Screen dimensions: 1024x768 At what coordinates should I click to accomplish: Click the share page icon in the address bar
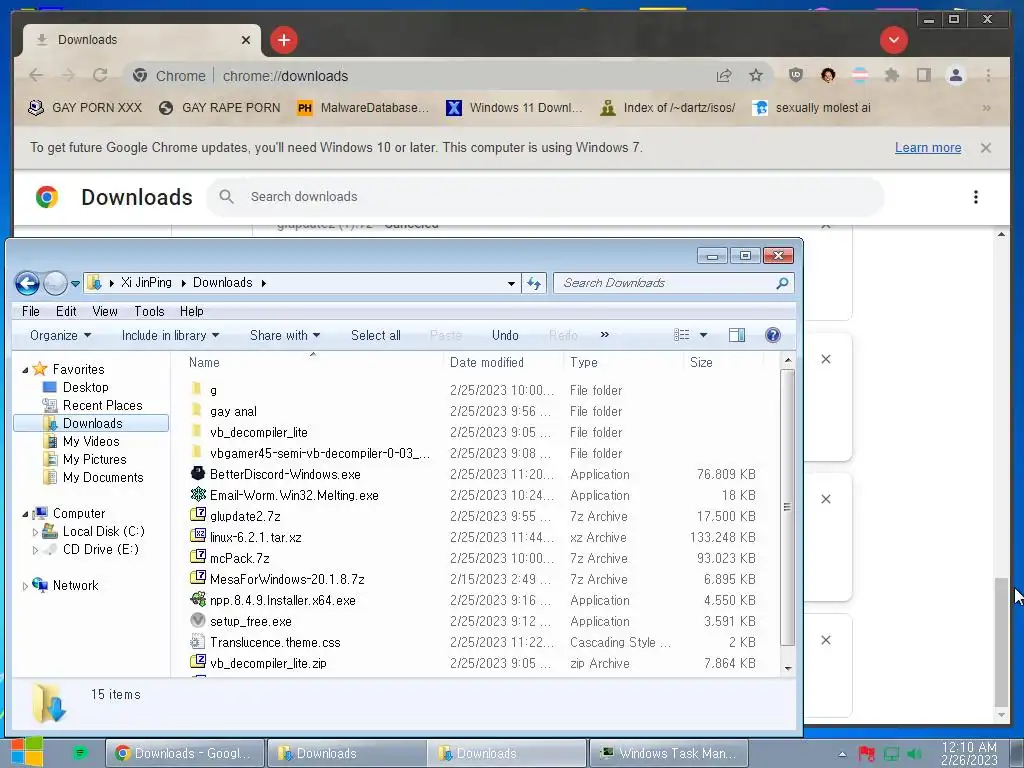[x=724, y=76]
